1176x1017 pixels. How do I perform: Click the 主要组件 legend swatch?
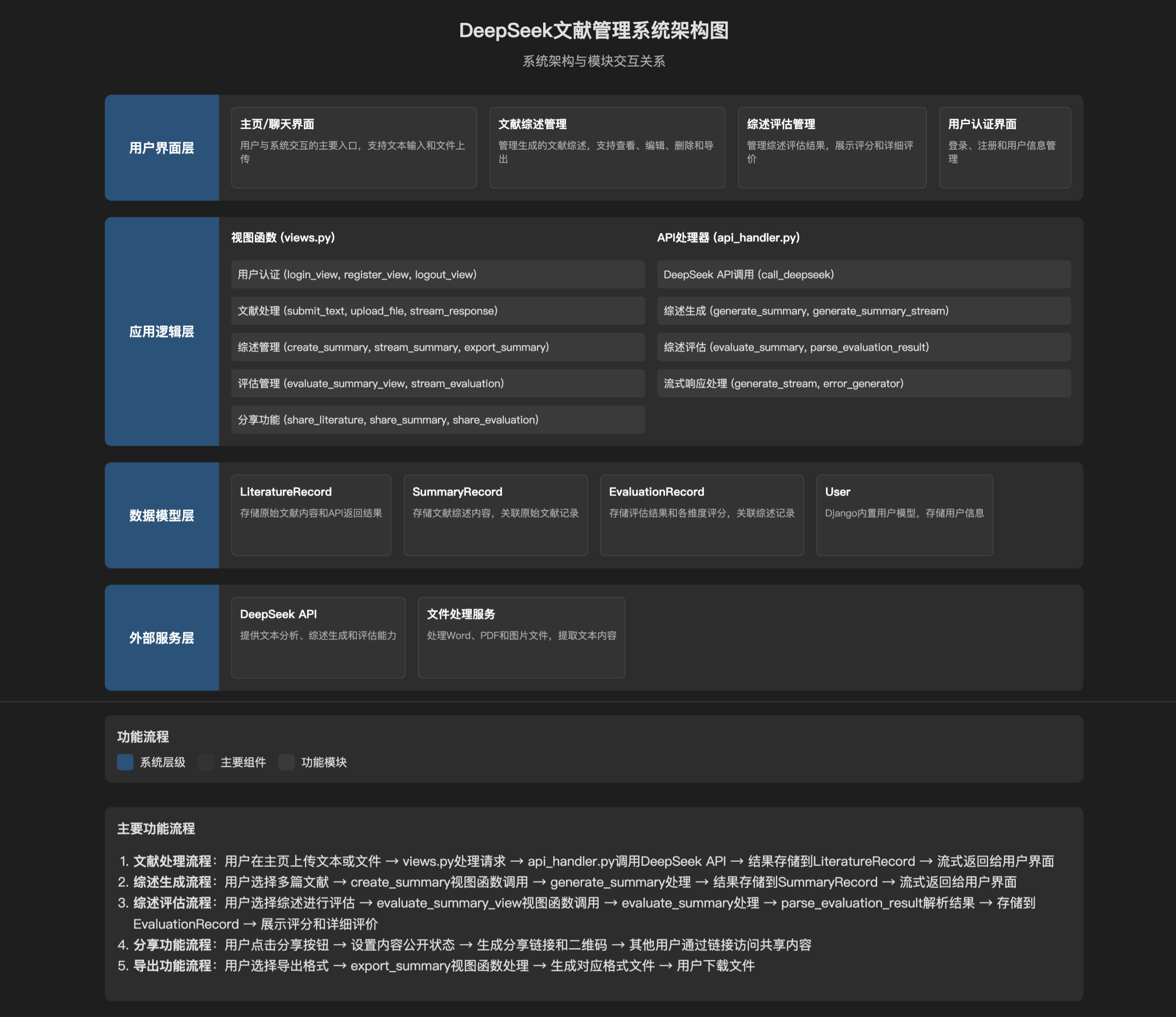tap(206, 762)
